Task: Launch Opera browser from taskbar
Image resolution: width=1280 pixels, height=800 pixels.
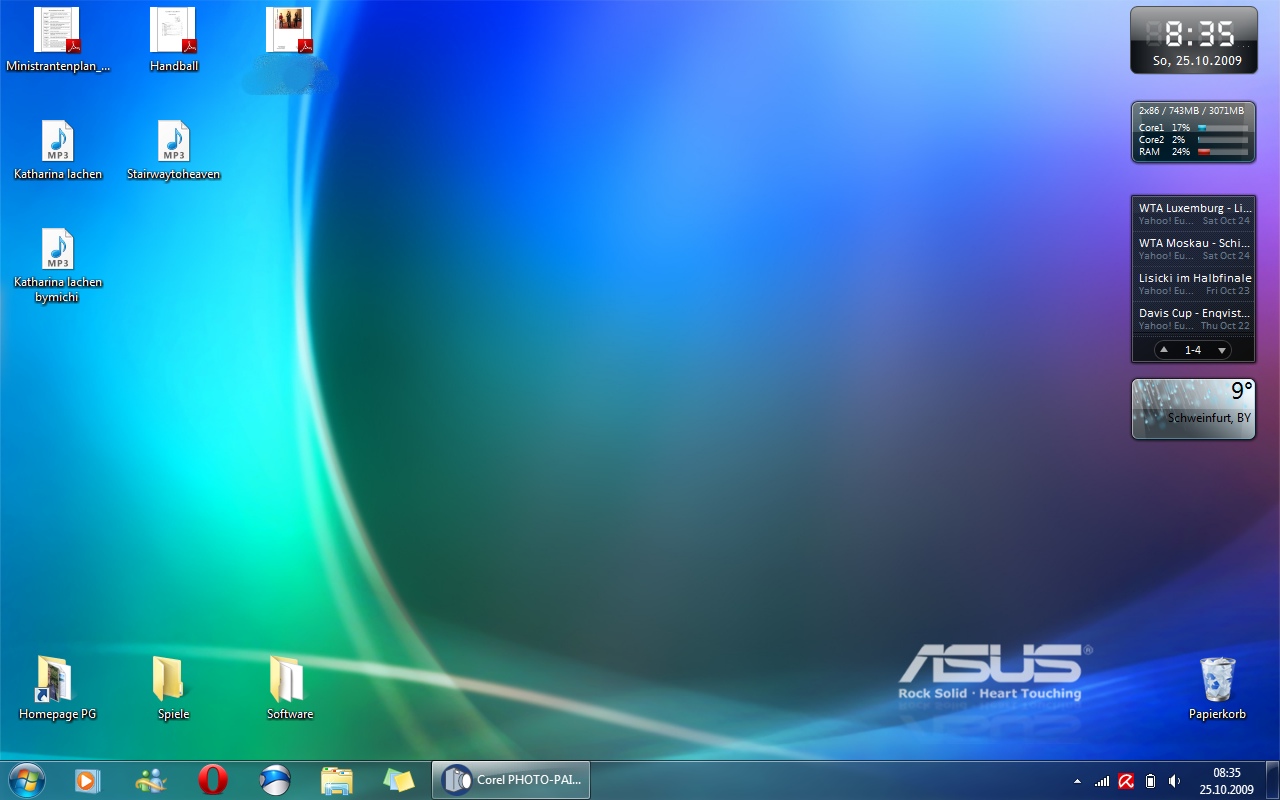Action: tap(212, 780)
